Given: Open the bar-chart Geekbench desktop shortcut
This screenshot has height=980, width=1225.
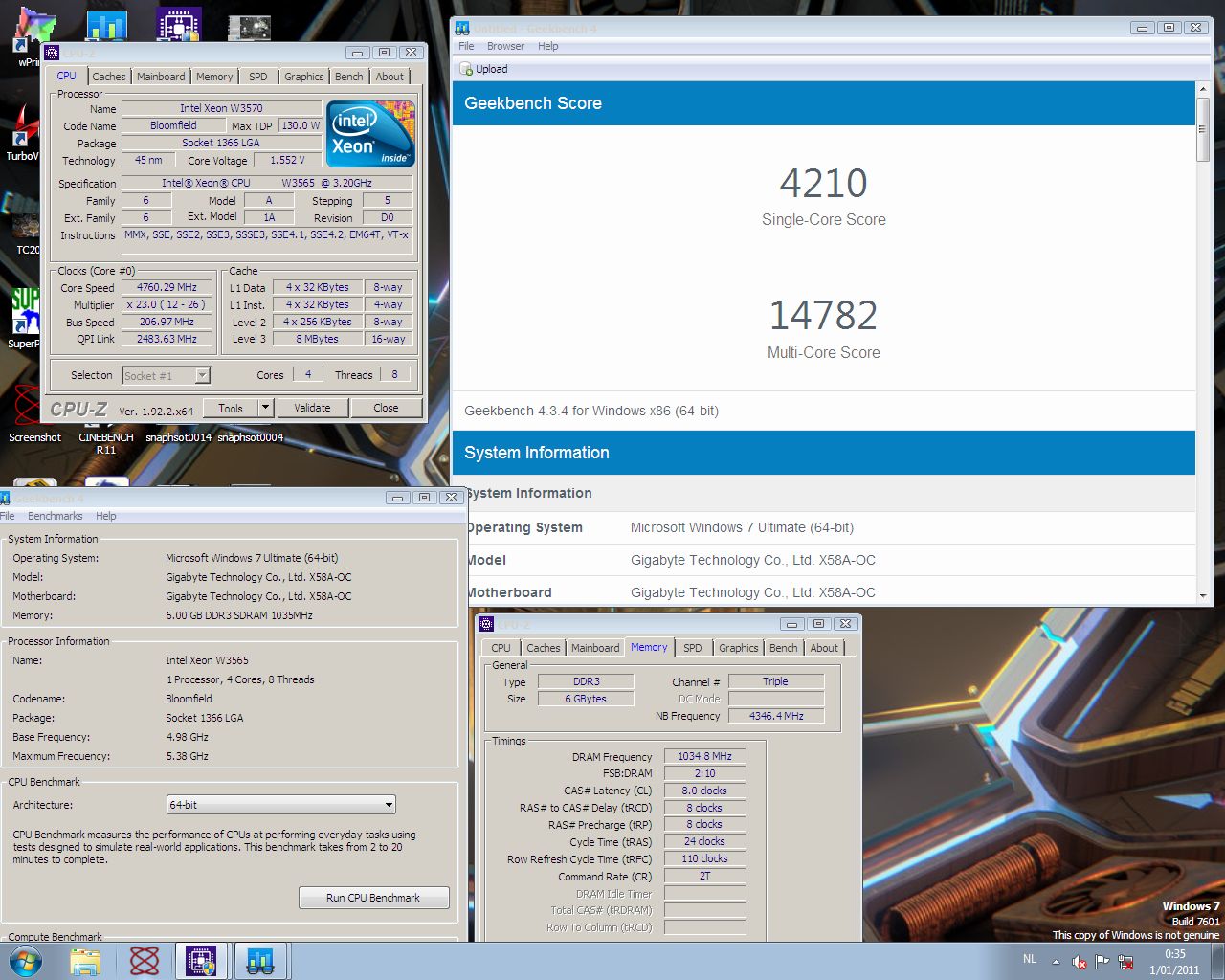Looking at the screenshot, I should coord(106,25).
